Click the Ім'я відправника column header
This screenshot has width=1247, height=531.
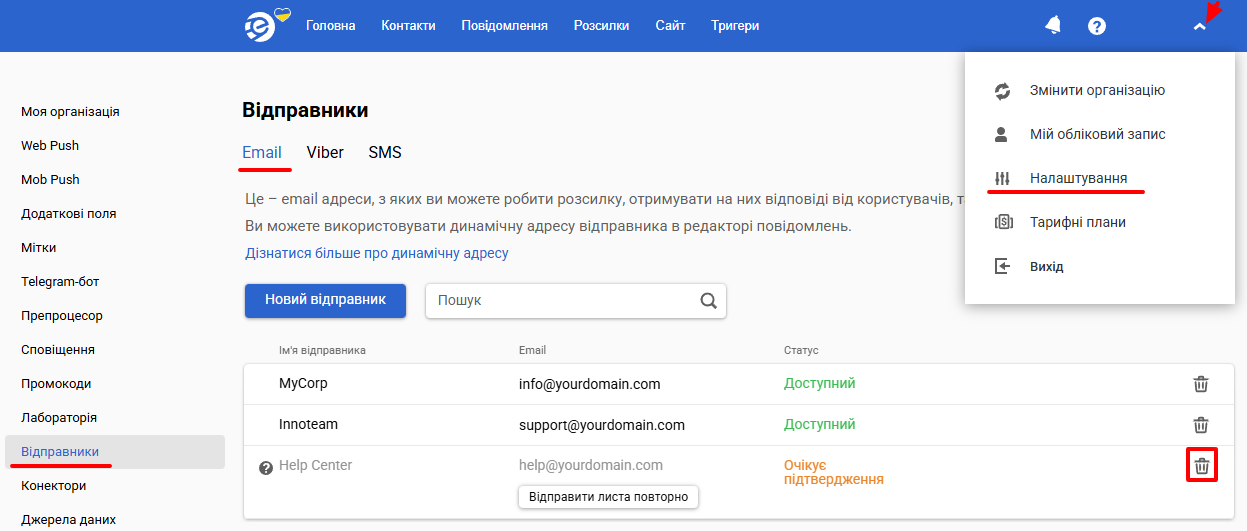tap(322, 351)
